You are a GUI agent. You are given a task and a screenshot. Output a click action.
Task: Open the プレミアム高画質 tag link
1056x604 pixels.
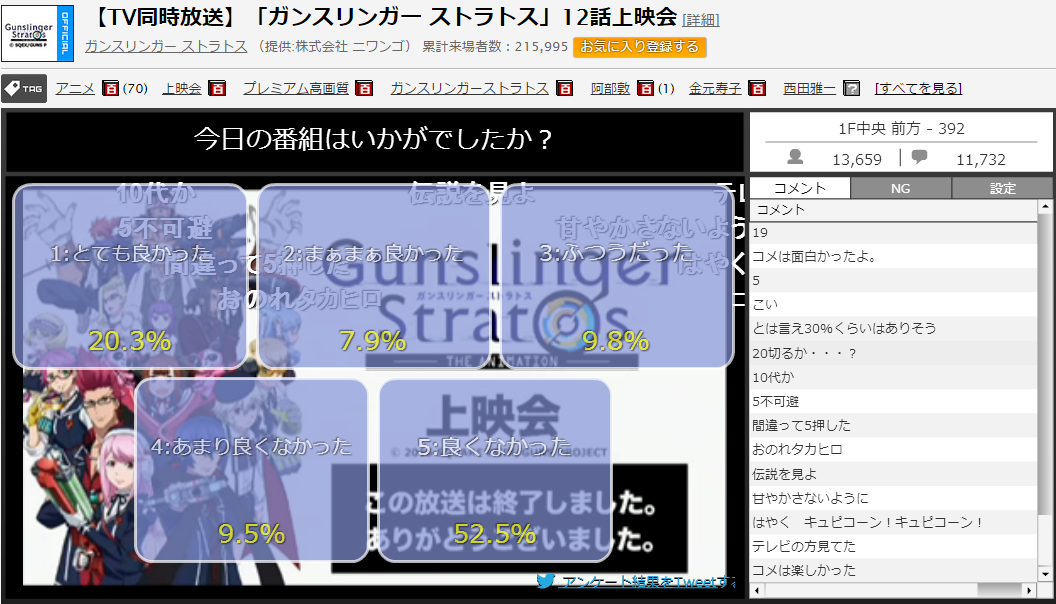coord(296,88)
